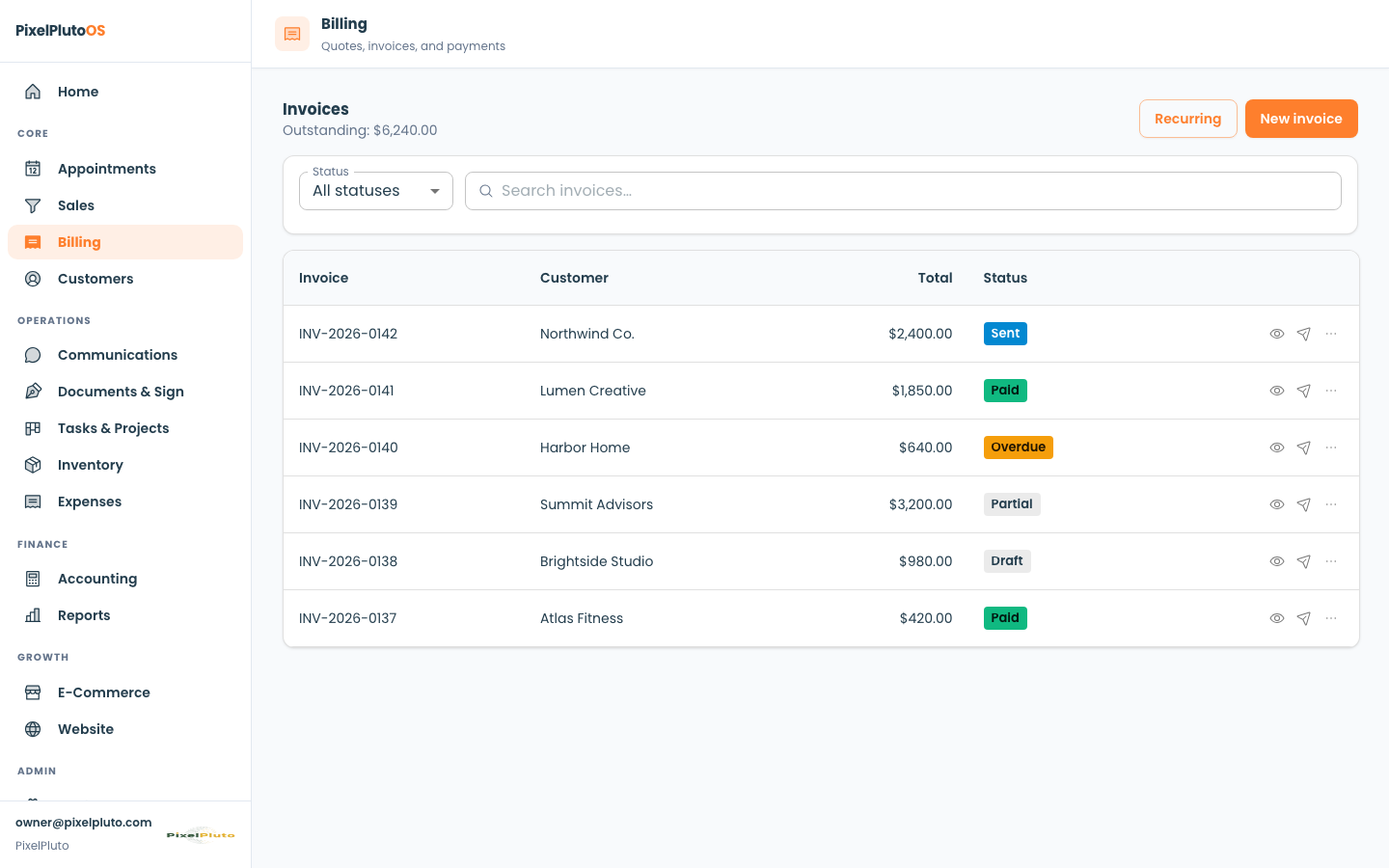Send Brightside Studio draft invoice

(1304, 561)
